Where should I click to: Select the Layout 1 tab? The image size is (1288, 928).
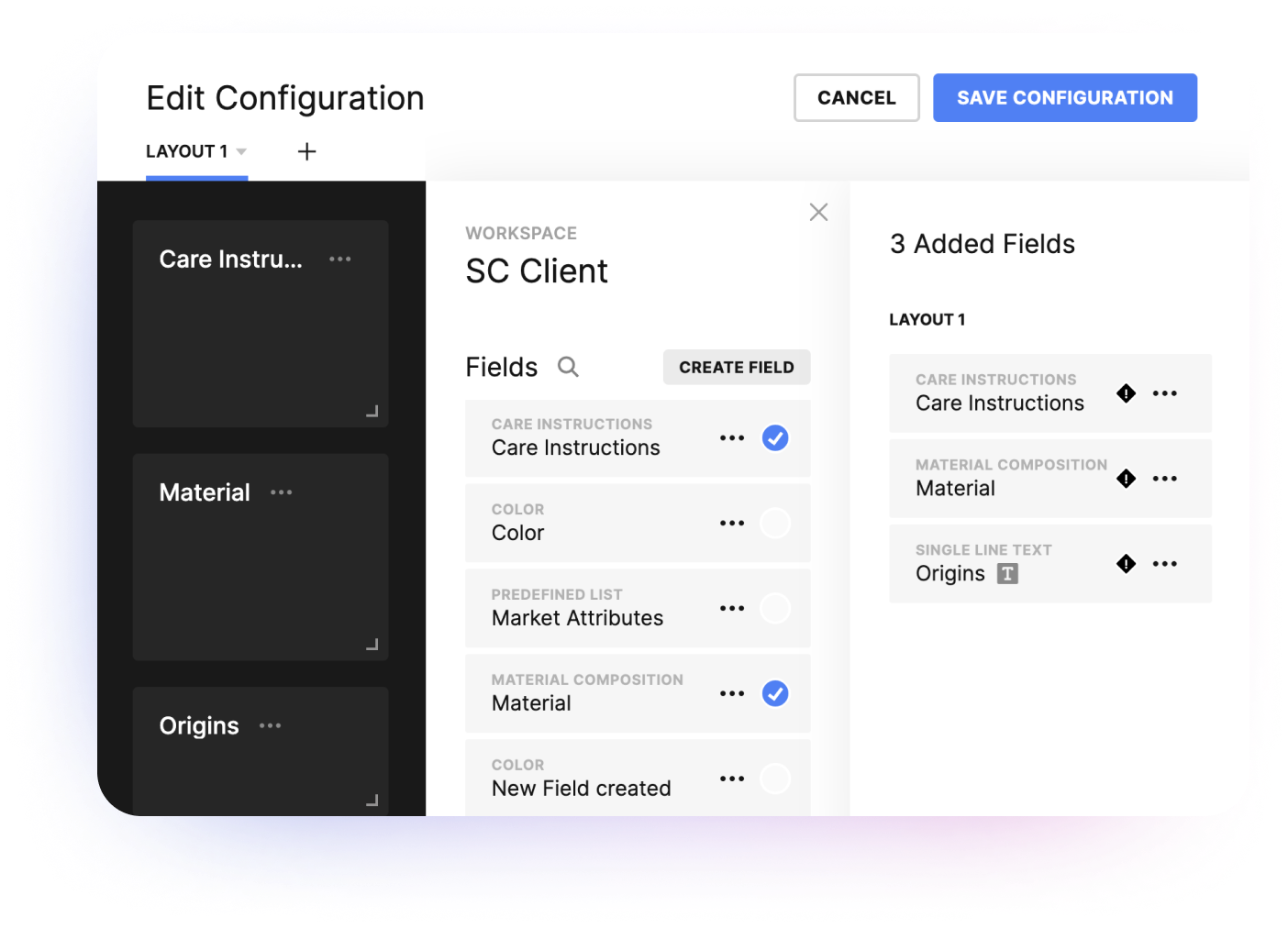tap(188, 151)
